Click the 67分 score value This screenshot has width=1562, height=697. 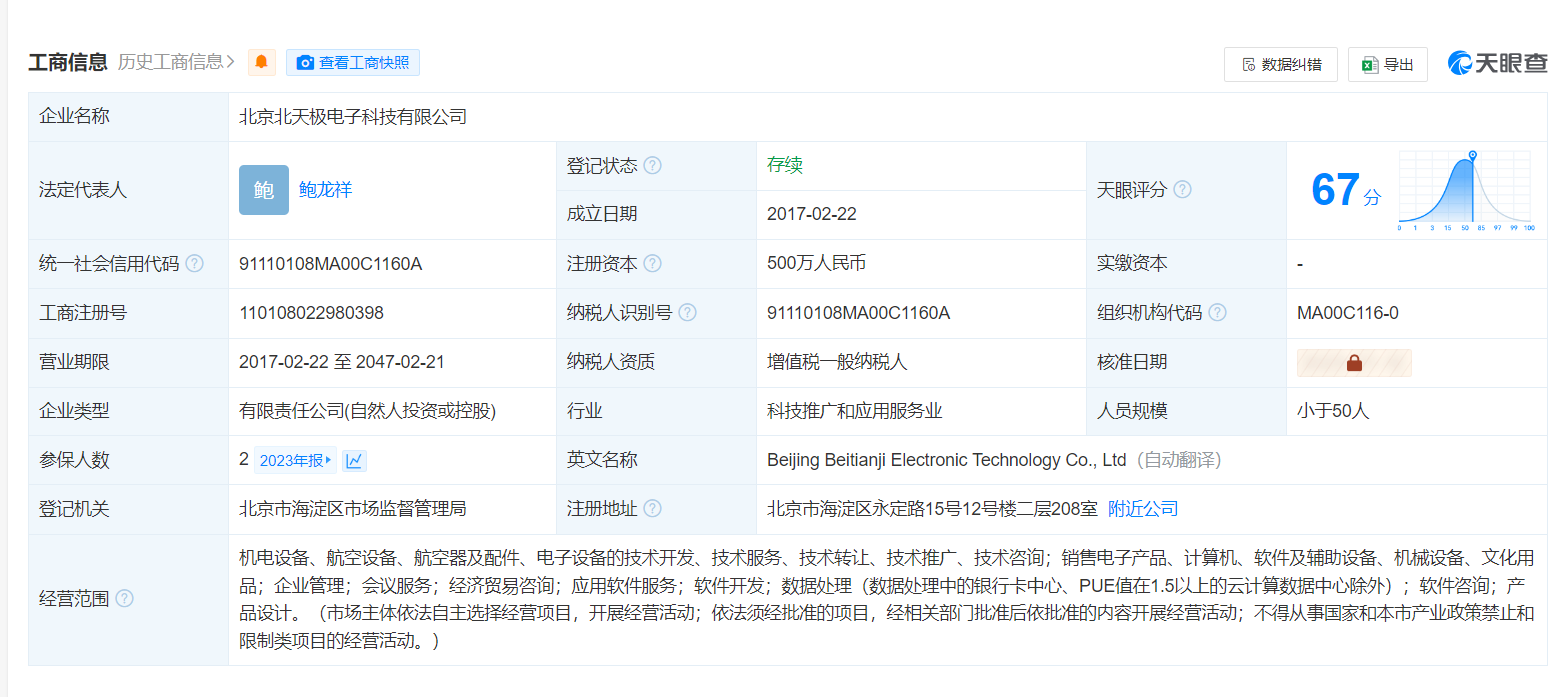click(x=1346, y=190)
